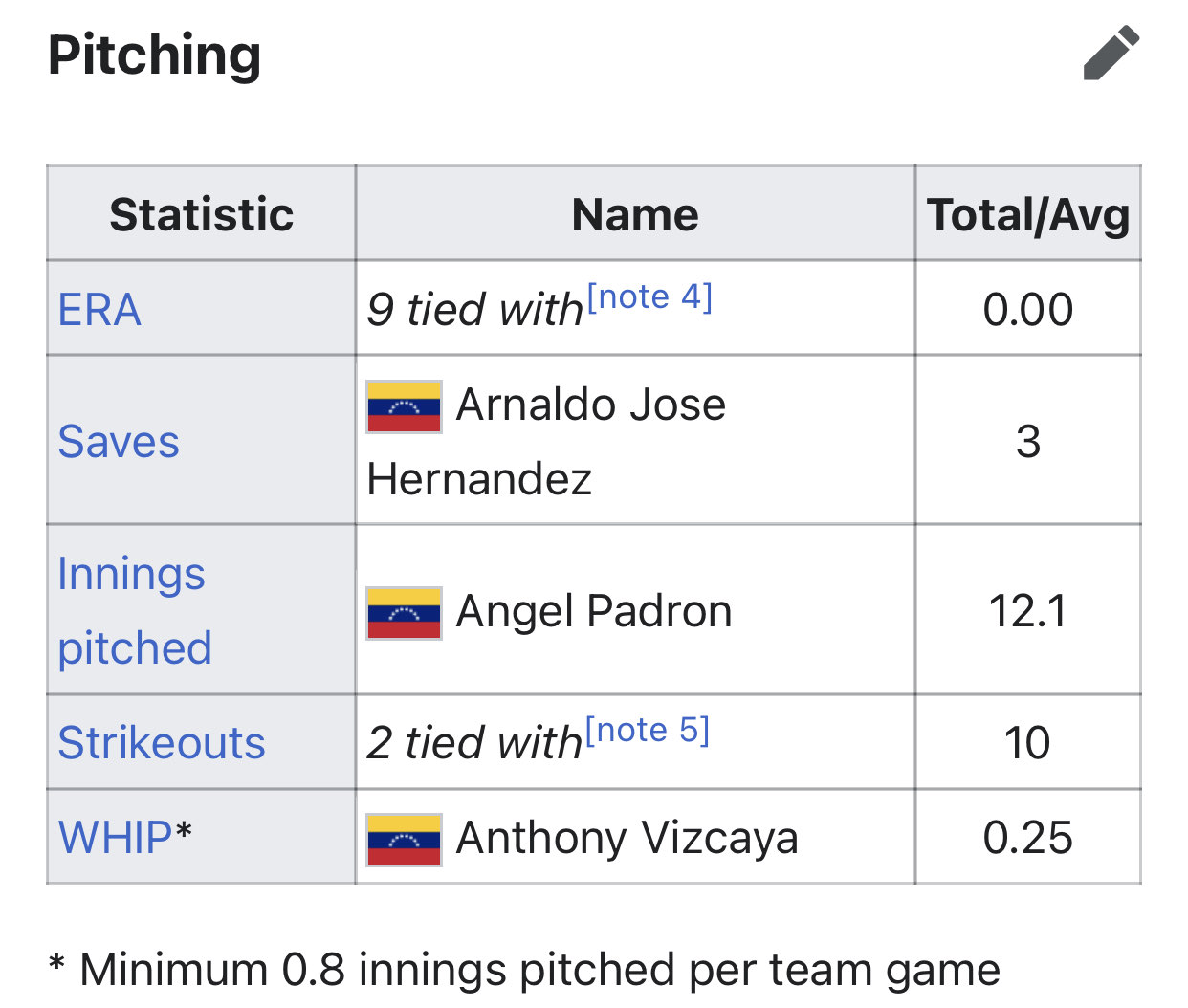
Task: Click Venezuela flag beside Angel Padron
Action: click(x=404, y=612)
